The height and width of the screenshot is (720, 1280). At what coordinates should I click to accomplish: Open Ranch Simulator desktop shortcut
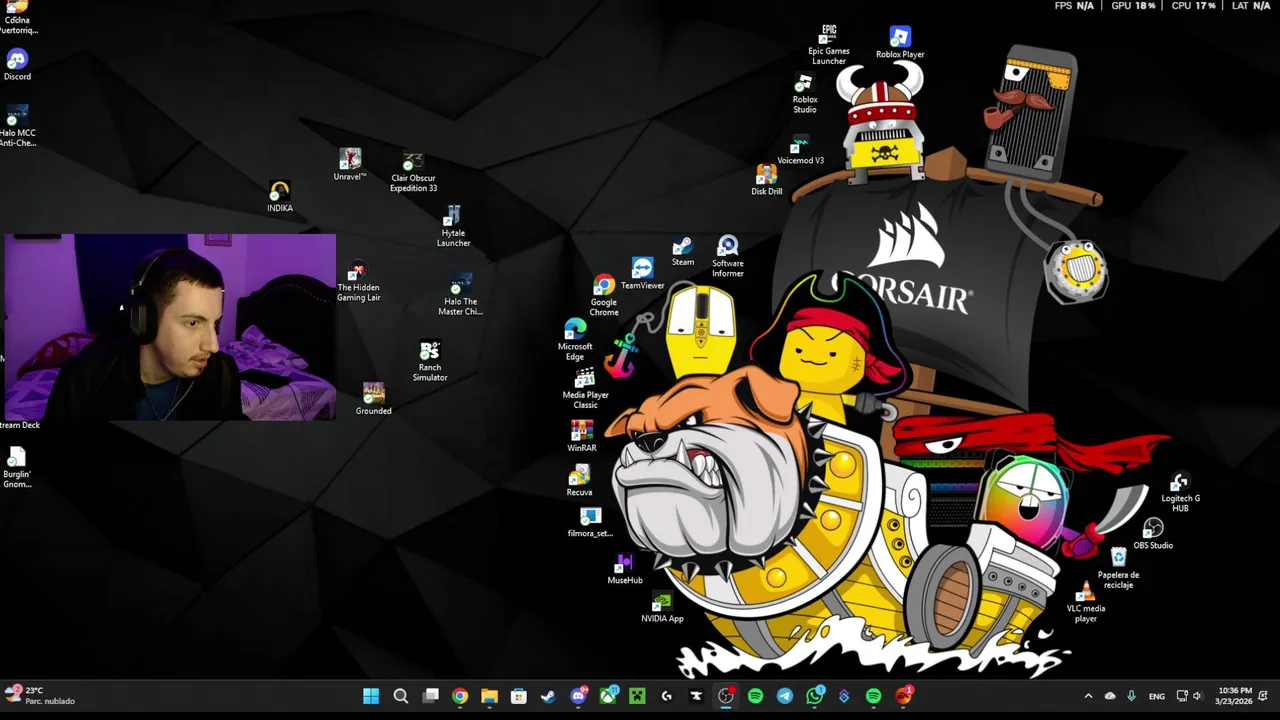430,362
